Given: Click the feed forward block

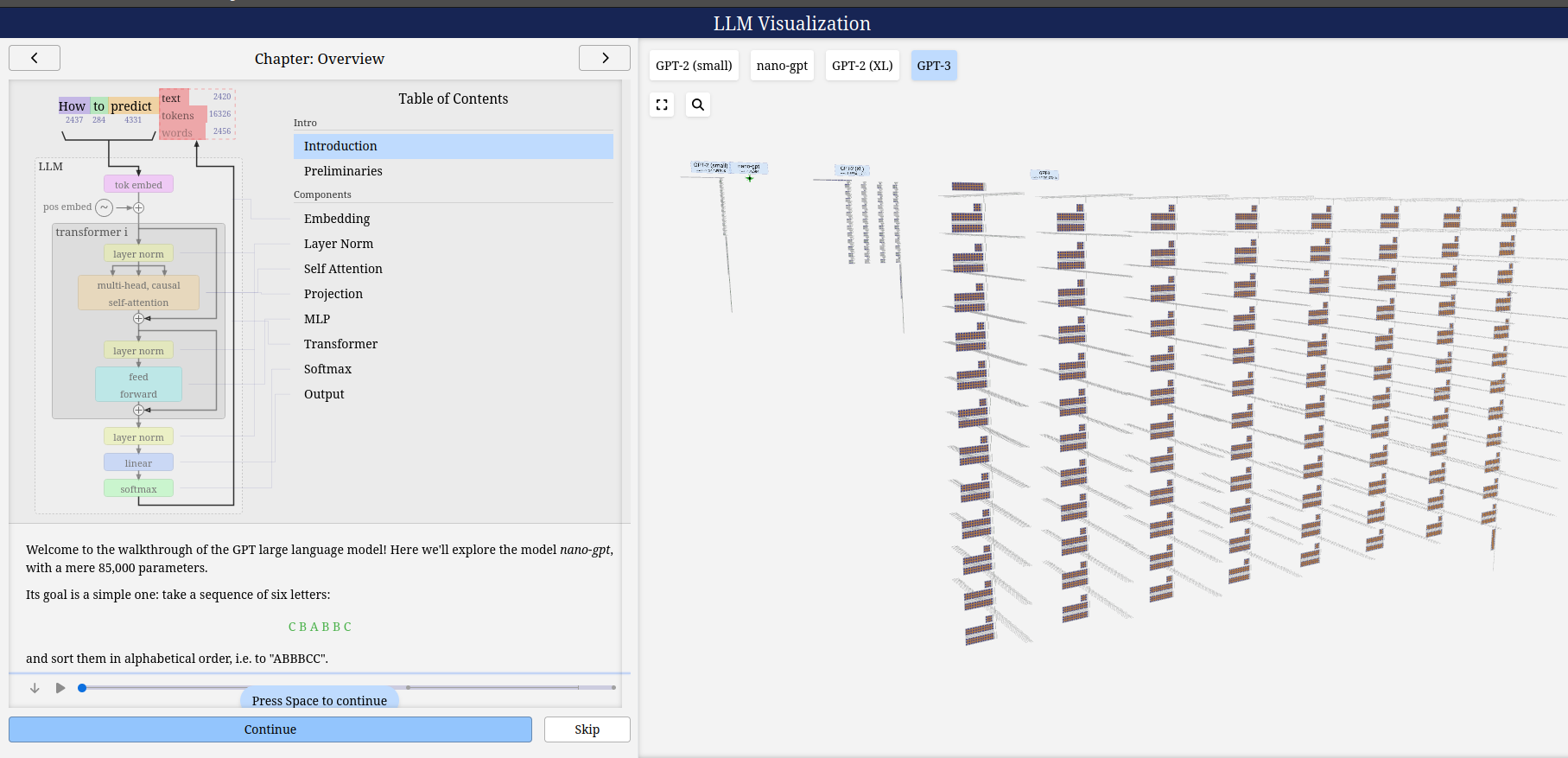Looking at the screenshot, I should (x=138, y=385).
